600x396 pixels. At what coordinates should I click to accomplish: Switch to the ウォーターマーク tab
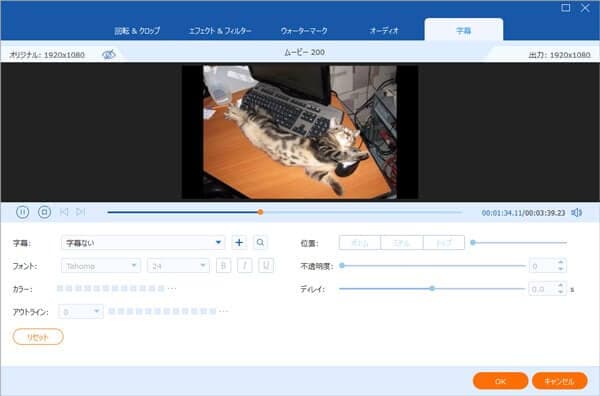coord(304,31)
